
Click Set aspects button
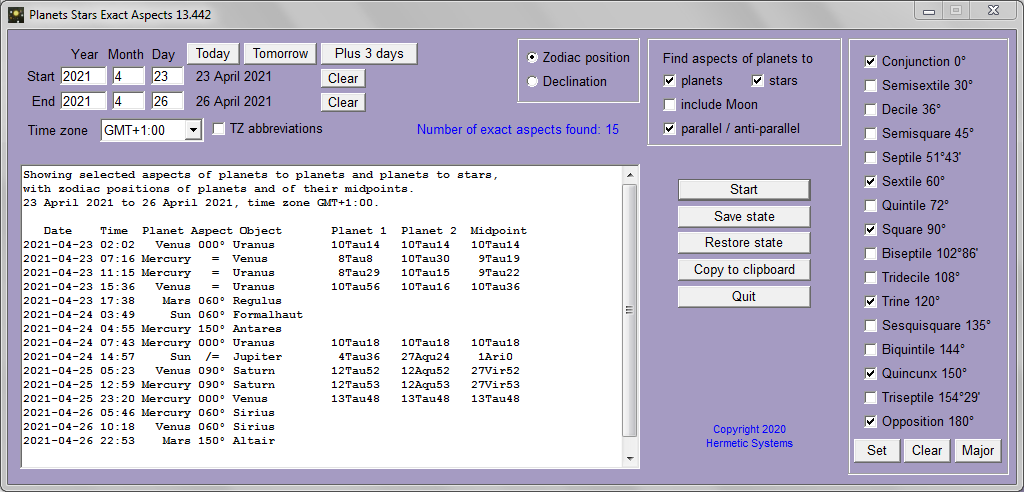click(877, 450)
